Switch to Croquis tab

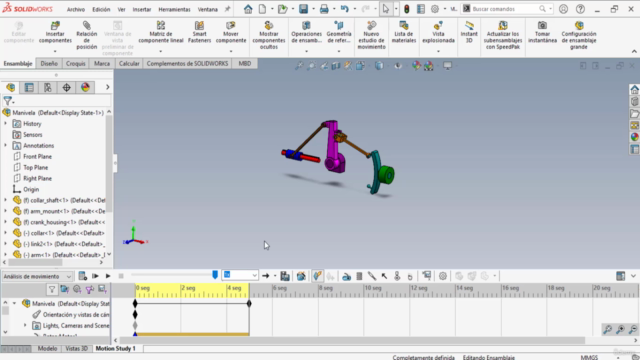[x=76, y=63]
